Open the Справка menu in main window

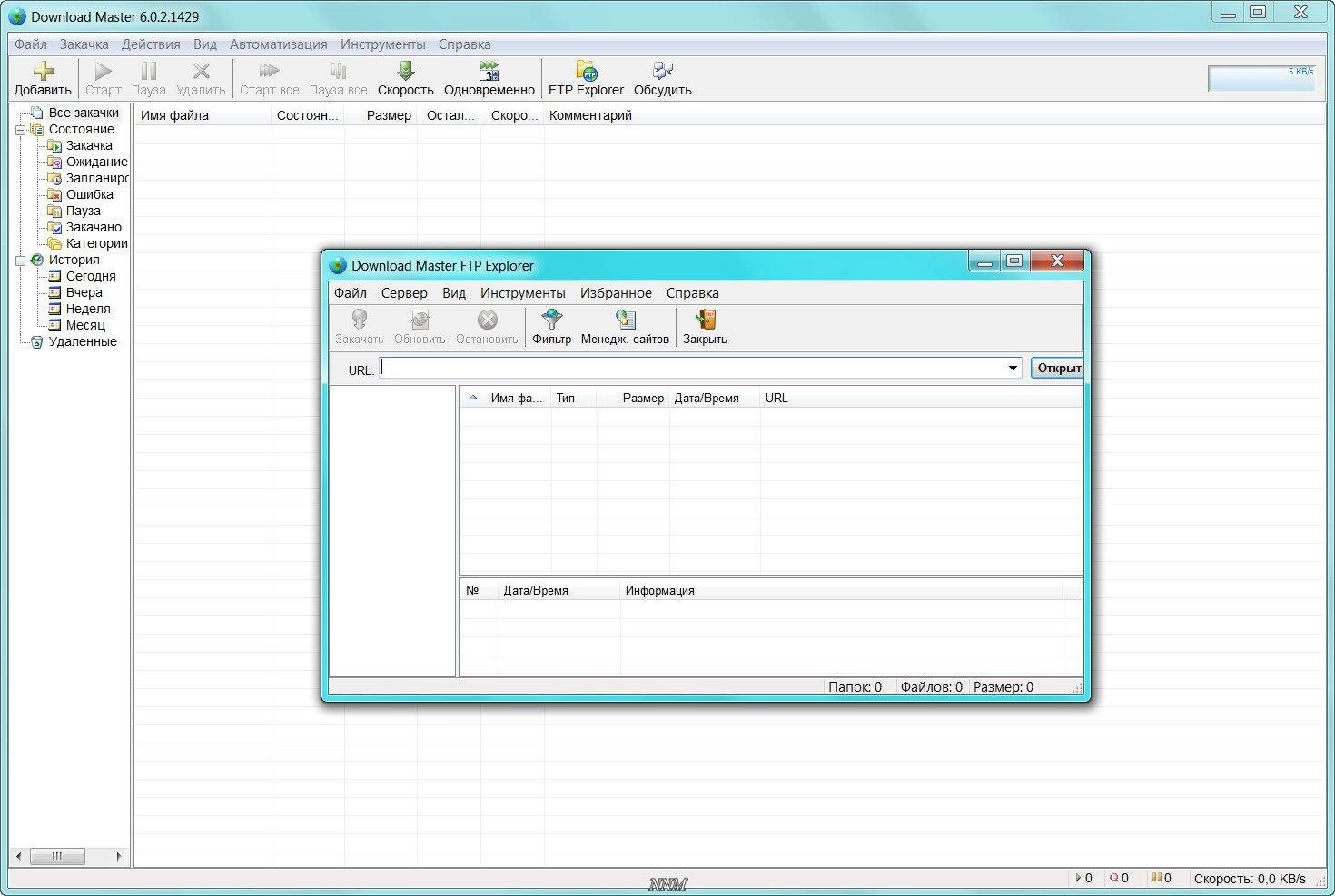[465, 44]
